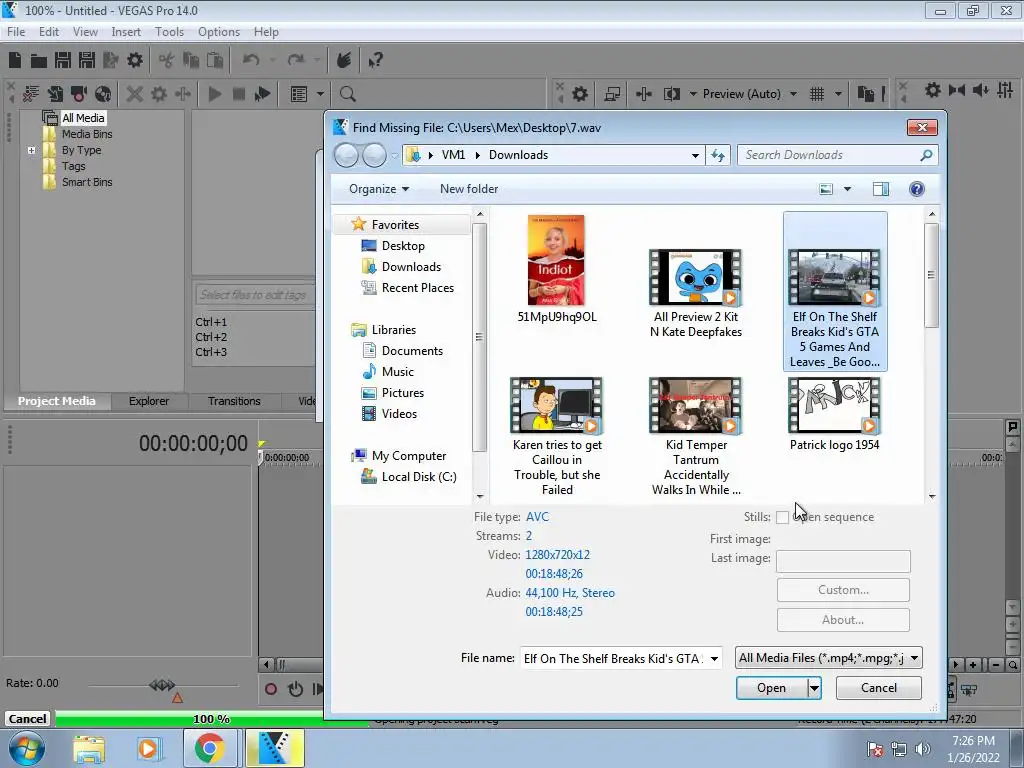
Task: Click the system clock in the tray
Action: 973,749
